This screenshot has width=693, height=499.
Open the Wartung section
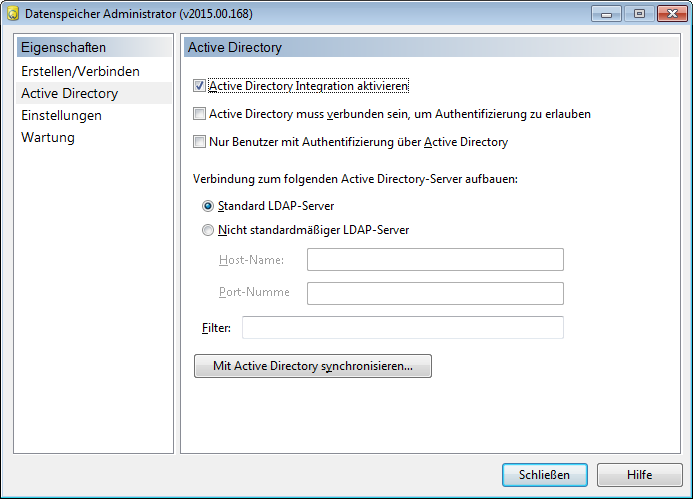[94, 137]
